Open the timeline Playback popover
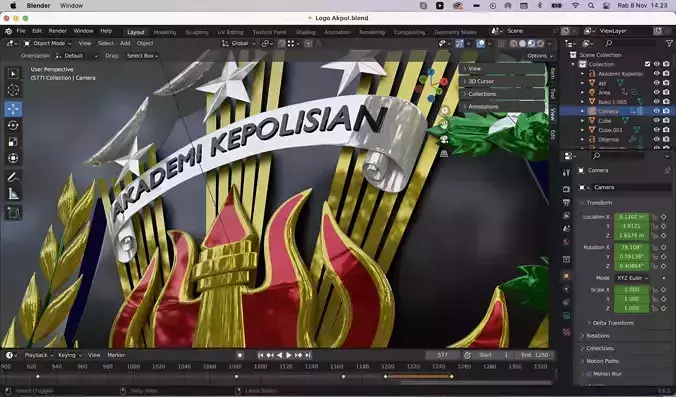 (x=38, y=355)
